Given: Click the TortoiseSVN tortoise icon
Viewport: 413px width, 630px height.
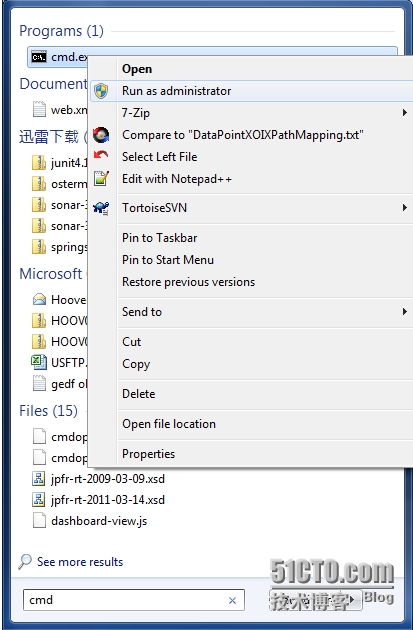Looking at the screenshot, I should (x=101, y=208).
